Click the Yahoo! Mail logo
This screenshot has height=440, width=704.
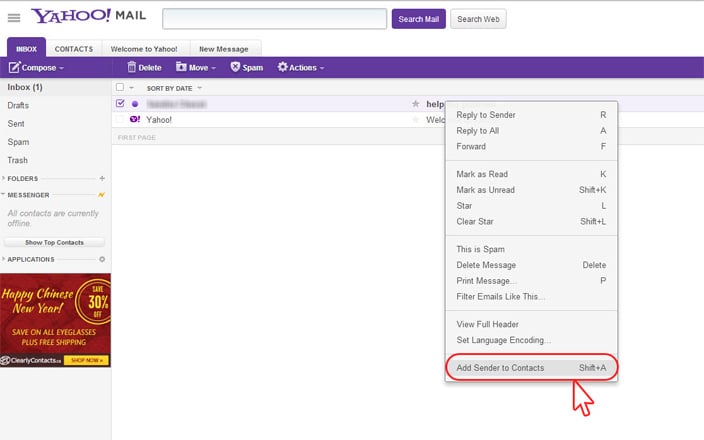click(88, 16)
